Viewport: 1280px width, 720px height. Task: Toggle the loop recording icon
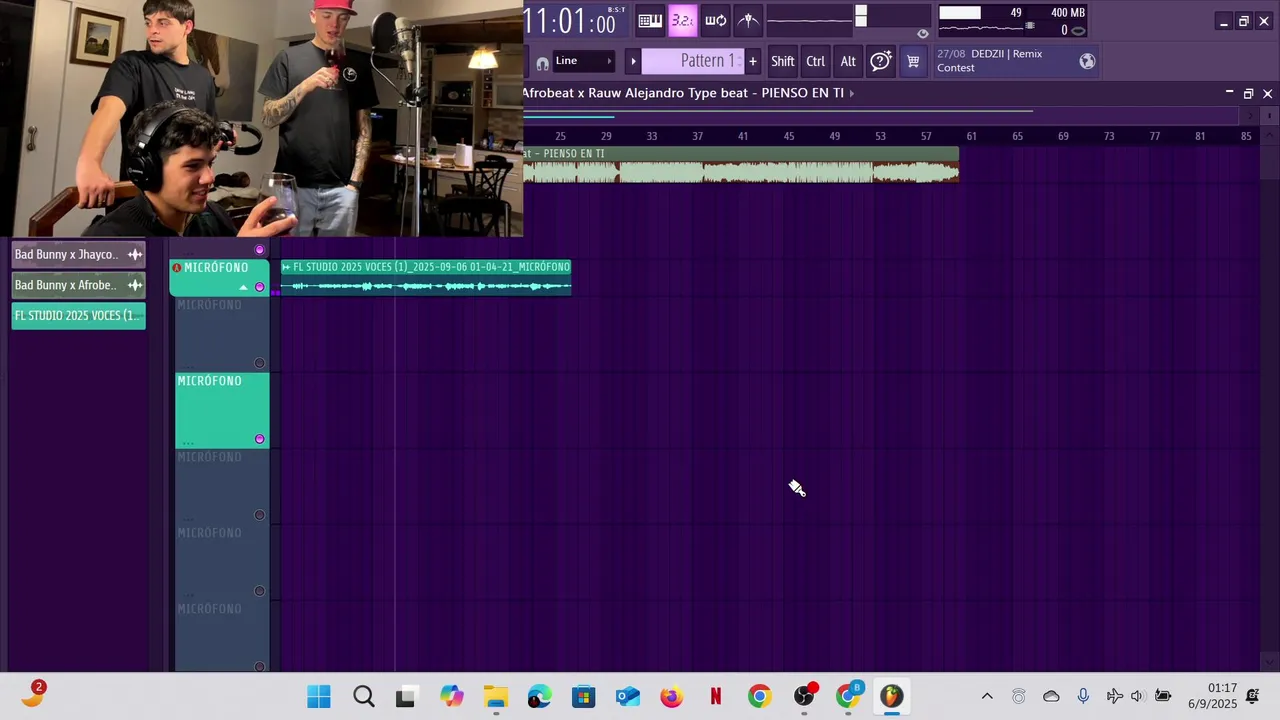click(715, 20)
